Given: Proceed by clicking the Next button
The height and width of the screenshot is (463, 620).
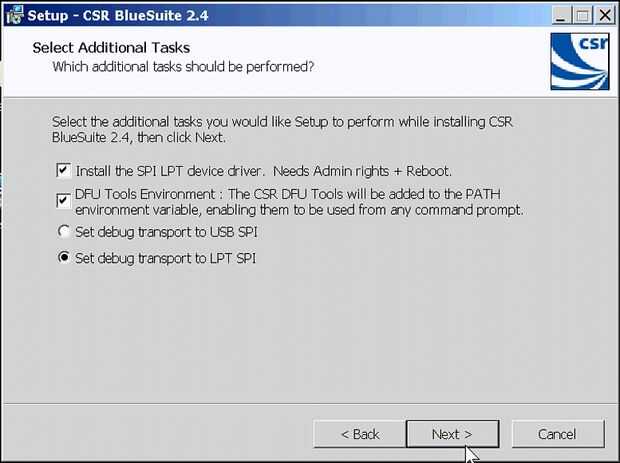Looking at the screenshot, I should (x=451, y=434).
